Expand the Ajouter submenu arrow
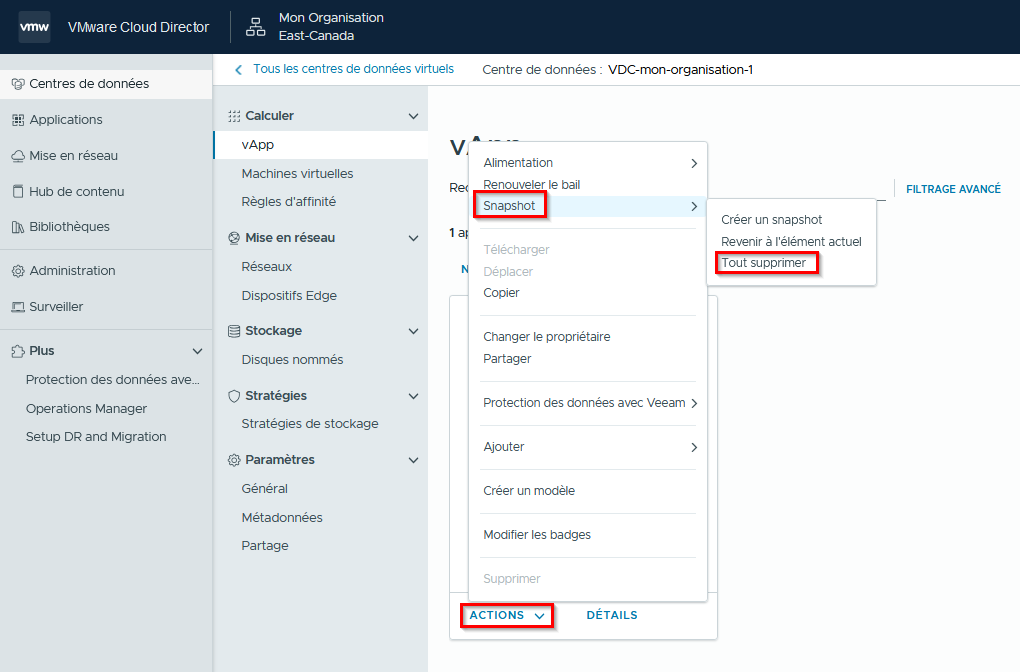Screen dimensions: 1020x672 click(x=694, y=448)
